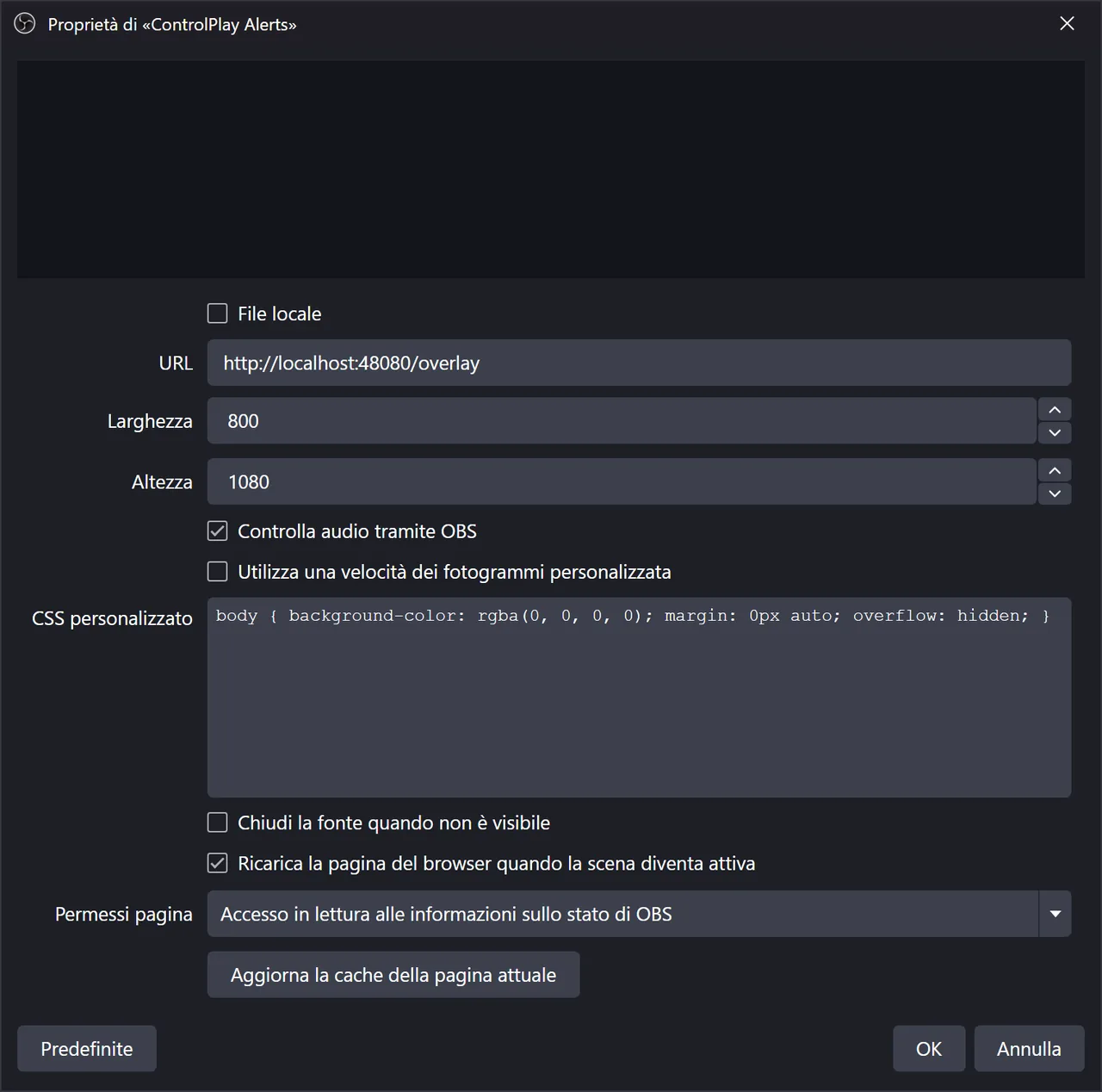Click the Larghezza value field
This screenshot has height=1092, width=1102.
pos(622,421)
